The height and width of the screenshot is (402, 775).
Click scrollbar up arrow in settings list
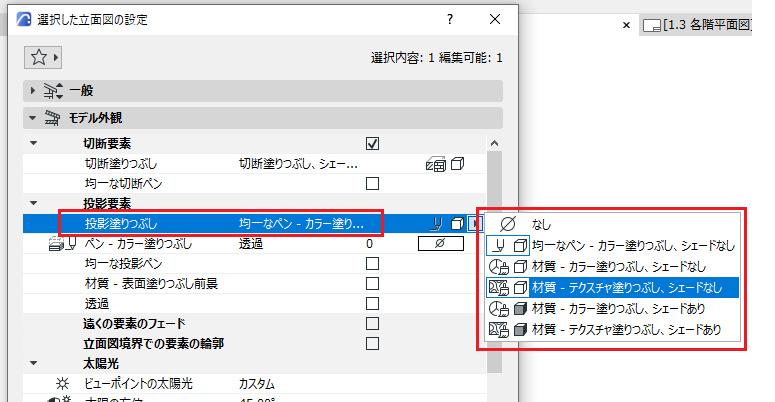pos(494,143)
